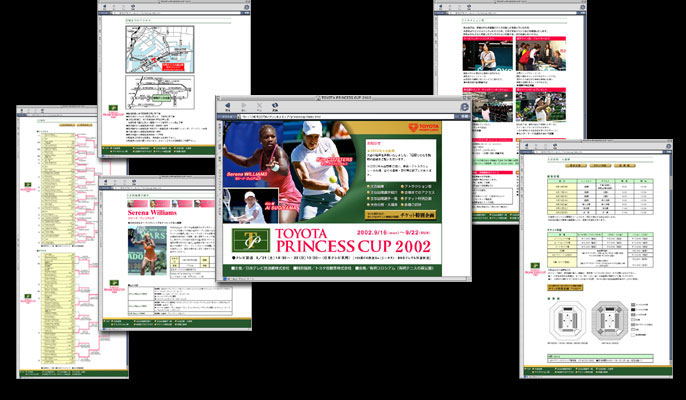Click Refresh icon in front browser toolbar

[x=274, y=106]
